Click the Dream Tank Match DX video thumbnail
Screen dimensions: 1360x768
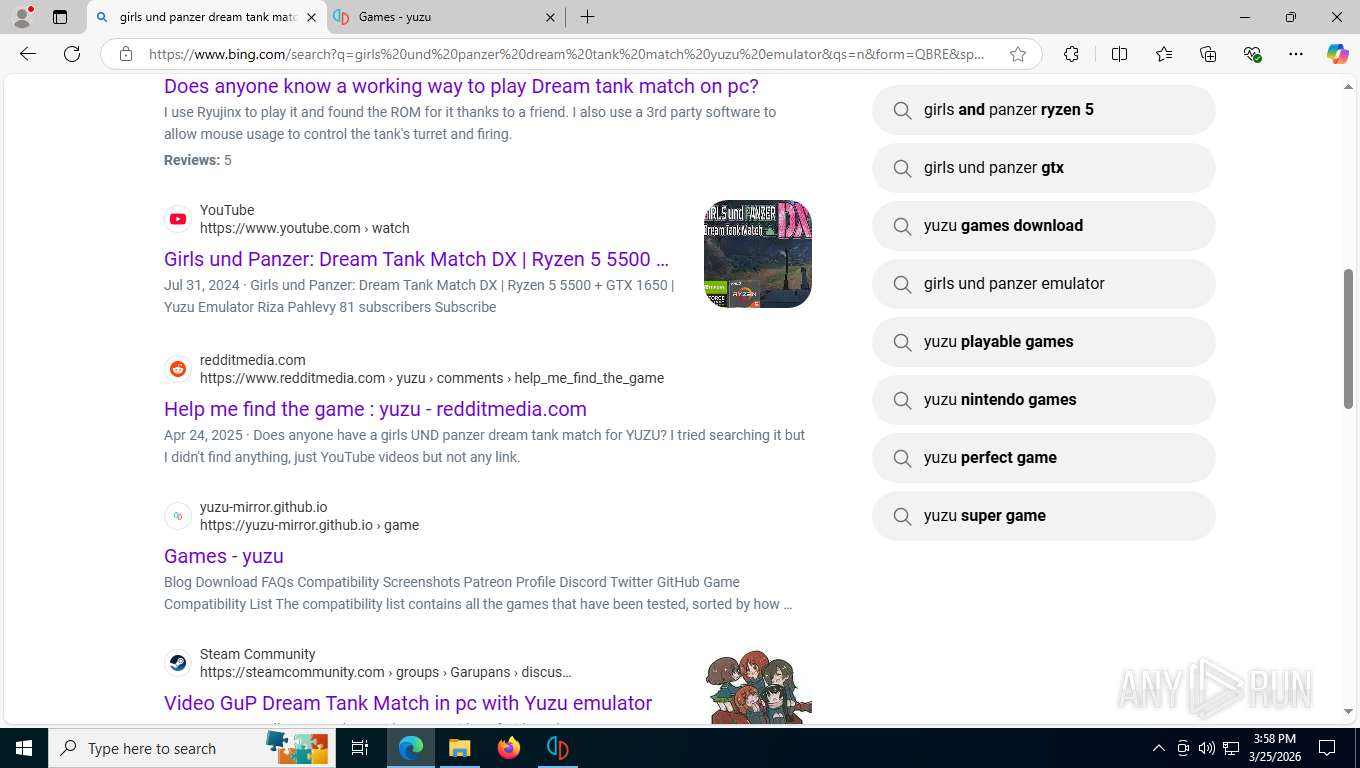(x=757, y=254)
